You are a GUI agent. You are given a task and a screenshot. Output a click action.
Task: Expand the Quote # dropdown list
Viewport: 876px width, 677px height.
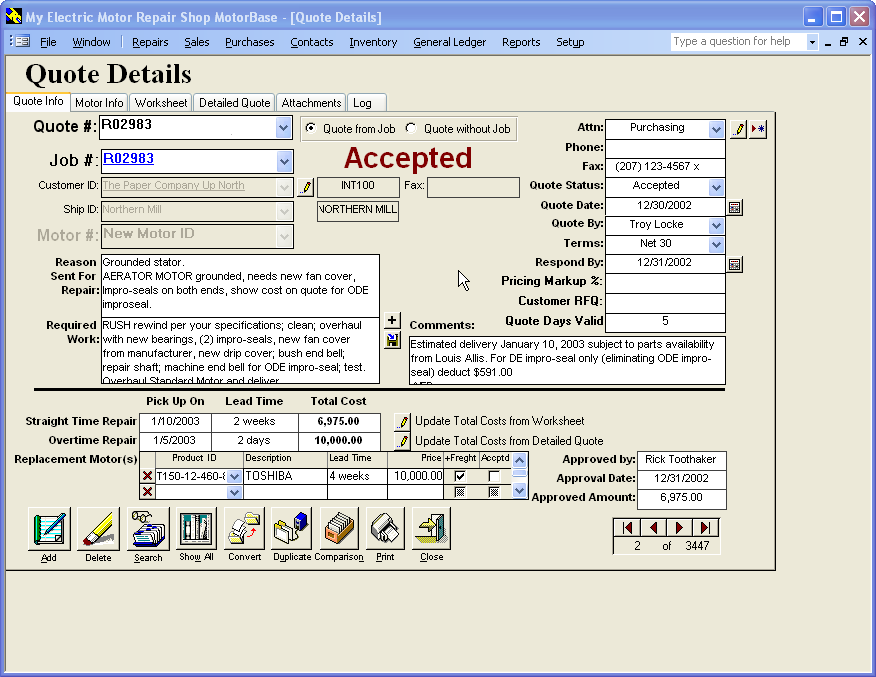[283, 129]
